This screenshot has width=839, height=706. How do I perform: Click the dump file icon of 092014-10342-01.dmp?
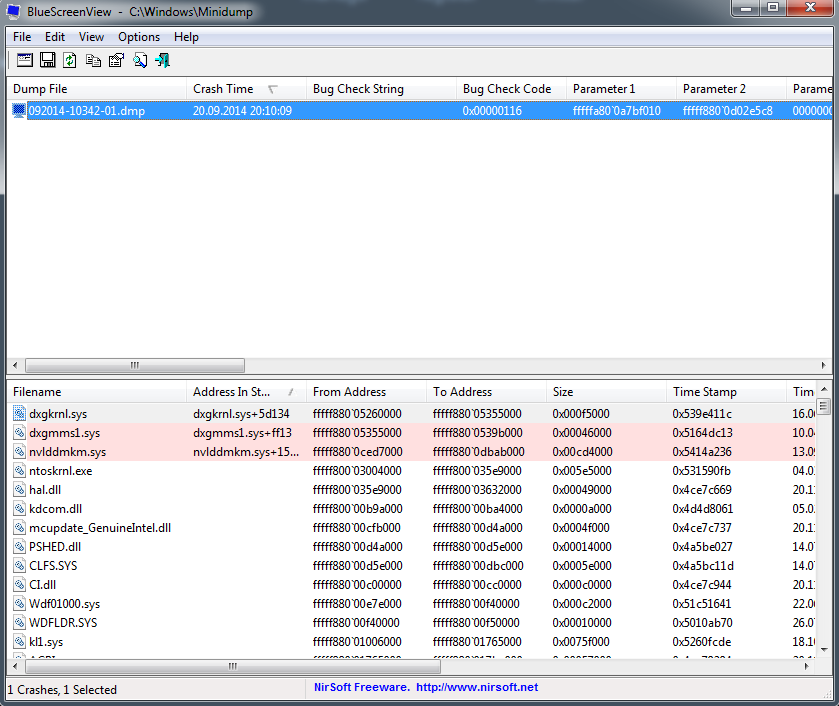click(19, 111)
